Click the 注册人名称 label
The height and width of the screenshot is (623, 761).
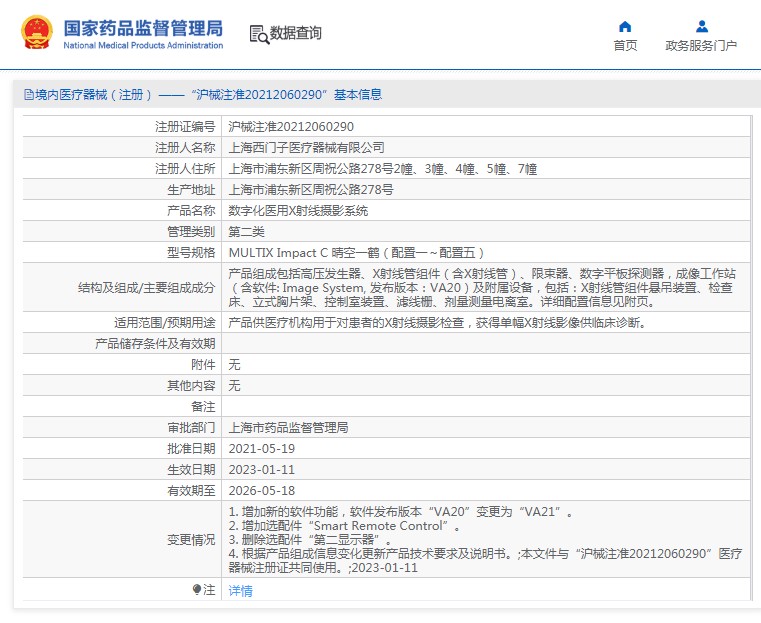pyautogui.click(x=185, y=148)
